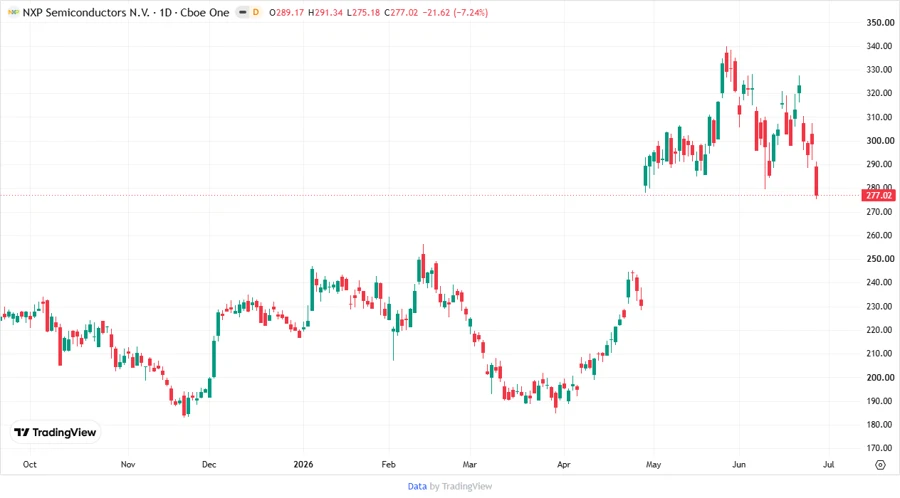This screenshot has width=900, height=498.
Task: Click the last red candle near 277
Action: coord(816,181)
